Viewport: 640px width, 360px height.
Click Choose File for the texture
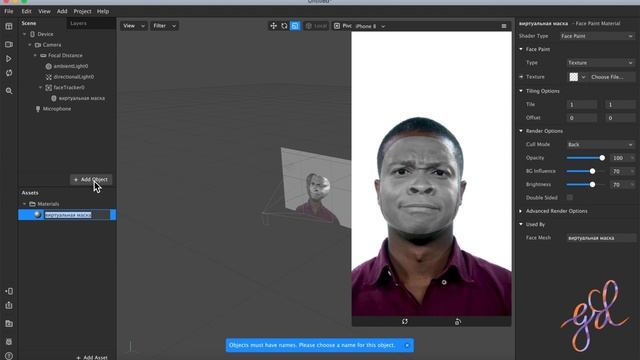coord(607,77)
